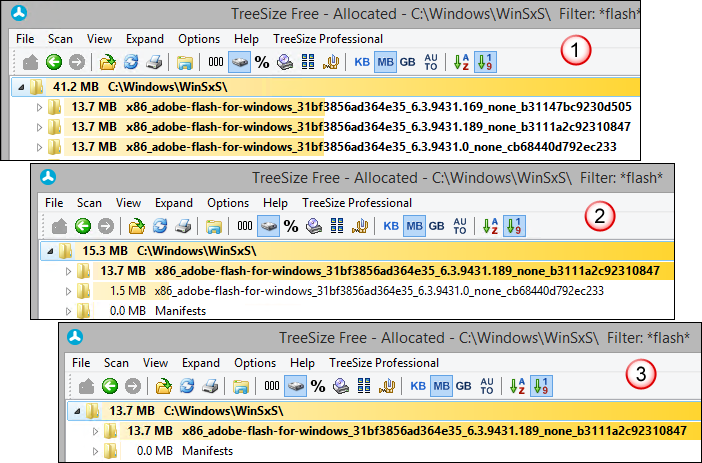Open File menu in window 1

(x=25, y=39)
